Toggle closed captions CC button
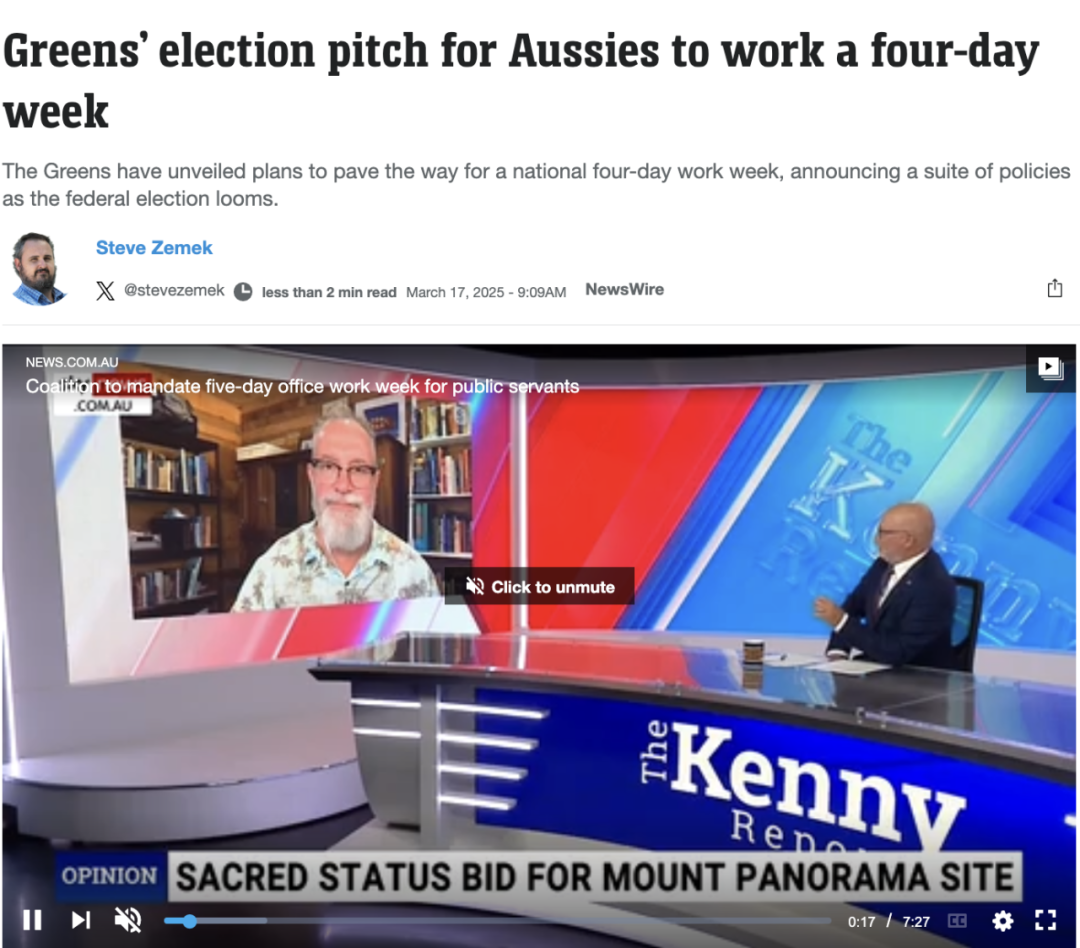Image resolution: width=1080 pixels, height=948 pixels. pyautogui.click(x=957, y=921)
